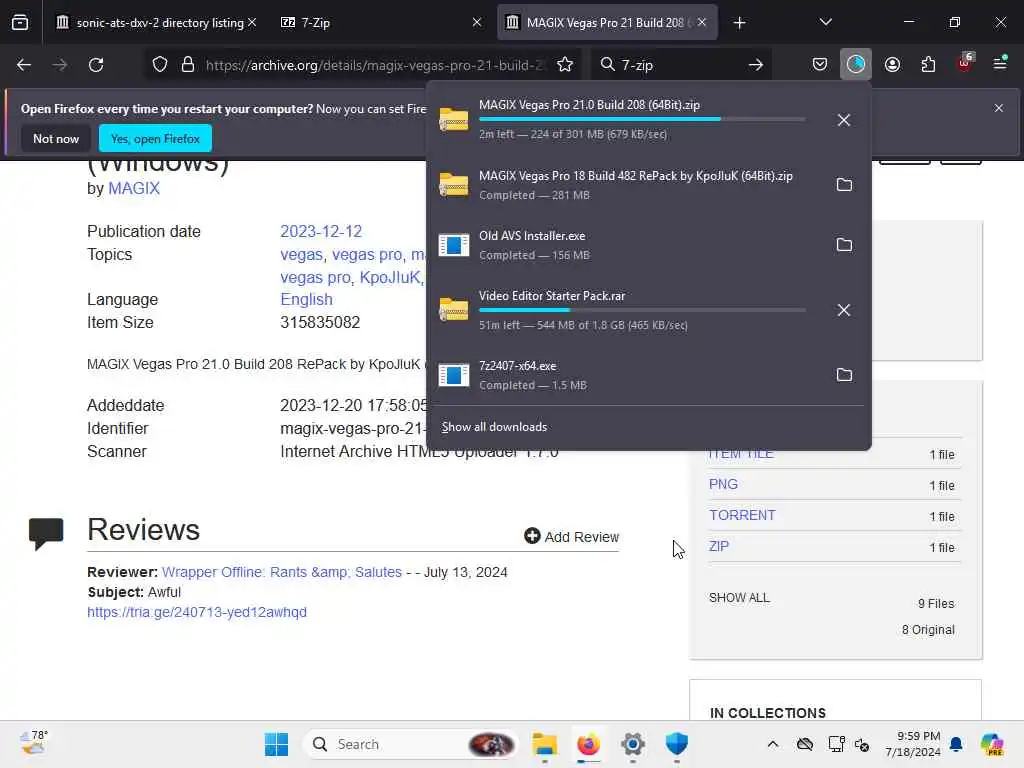Click the taskbar Search box
1024x768 pixels.
[x=410, y=744]
